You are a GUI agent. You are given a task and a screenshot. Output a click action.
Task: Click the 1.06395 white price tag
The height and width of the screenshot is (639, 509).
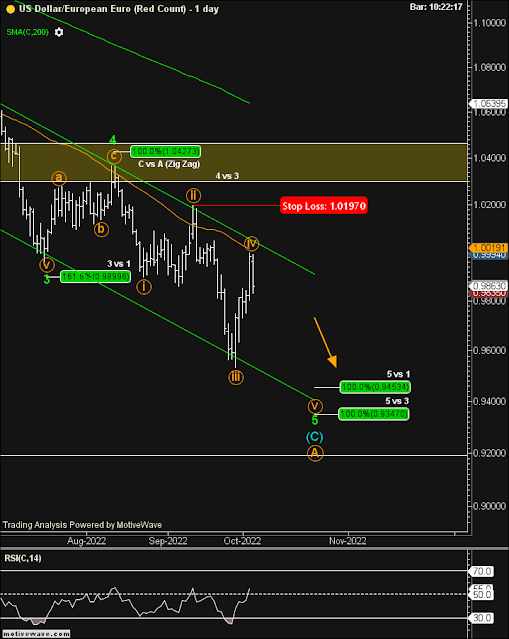[489, 104]
